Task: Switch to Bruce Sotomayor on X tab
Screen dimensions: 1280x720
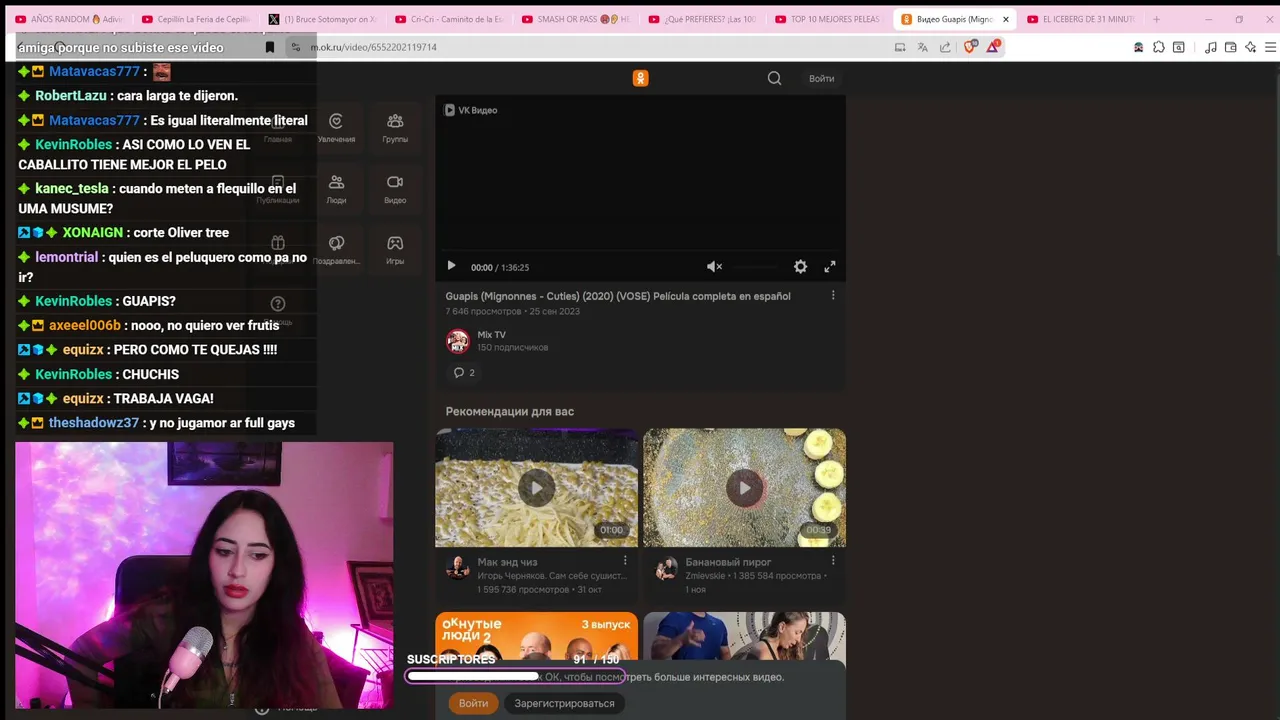Action: pyautogui.click(x=323, y=19)
